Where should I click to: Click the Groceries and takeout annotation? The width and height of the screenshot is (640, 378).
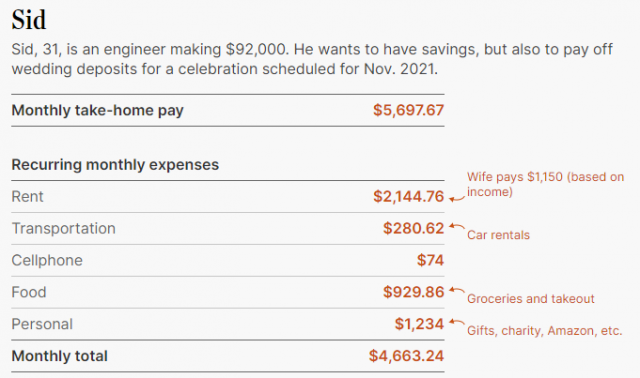(x=531, y=299)
